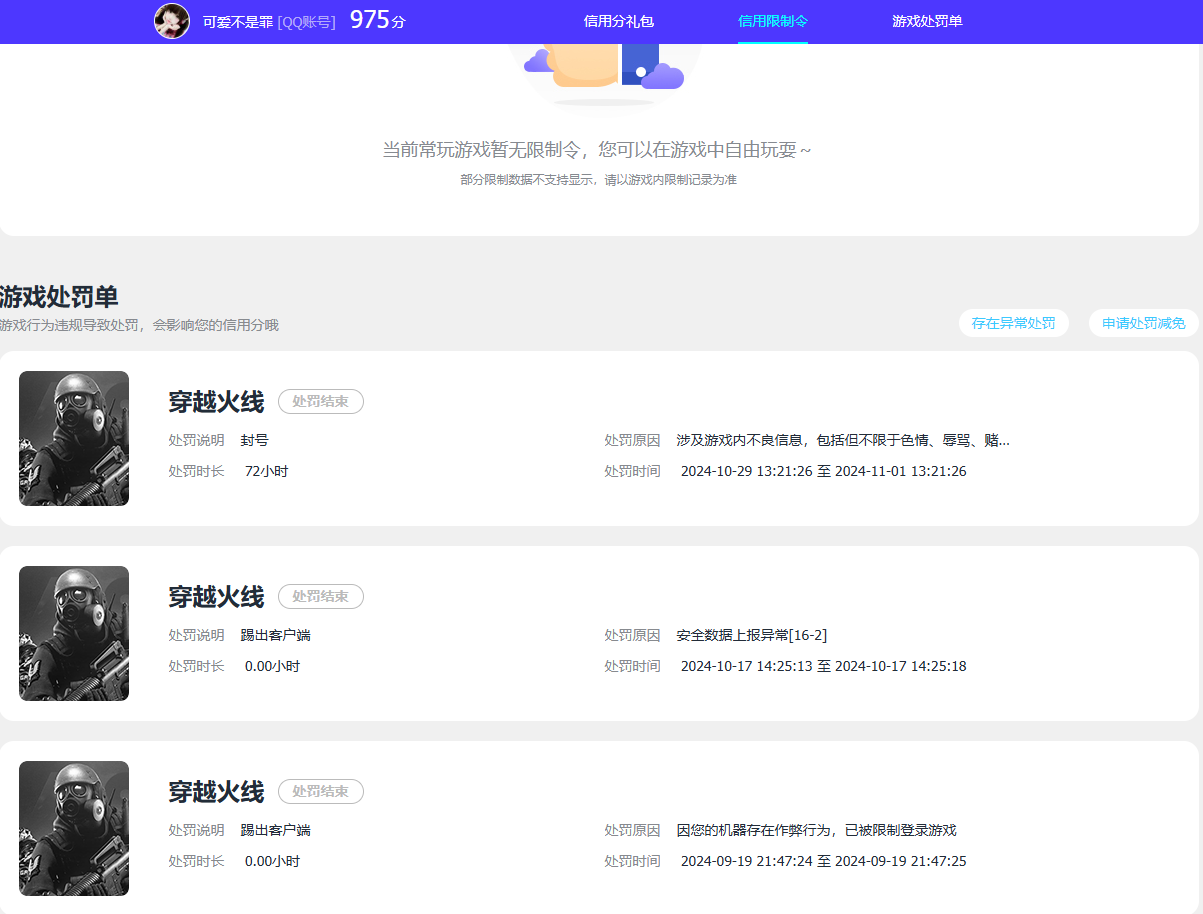Click the 游戏处罚单 section heading
Screen dimensions: 1203x914
[x=59, y=297]
